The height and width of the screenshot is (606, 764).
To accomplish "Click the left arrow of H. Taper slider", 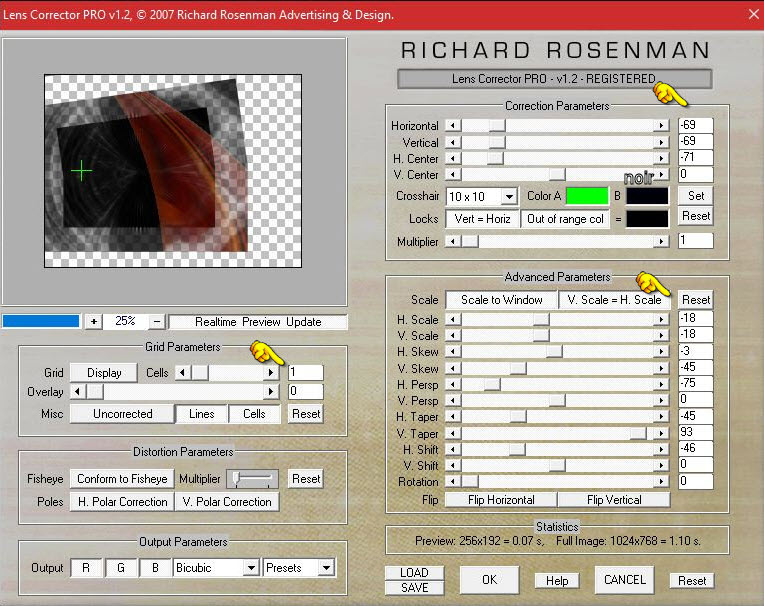I will 453,417.
